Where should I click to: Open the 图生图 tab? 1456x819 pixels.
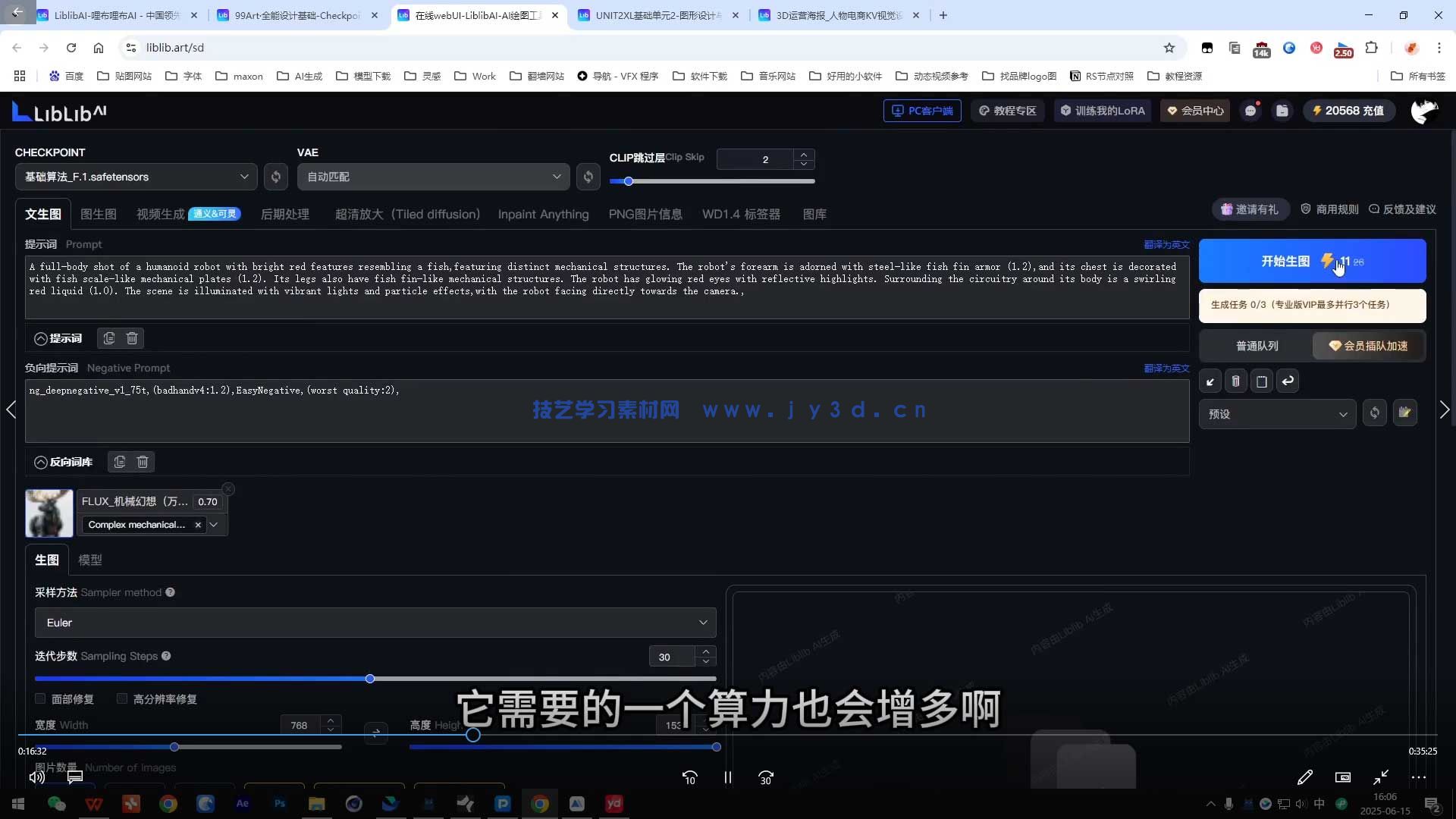tap(98, 214)
